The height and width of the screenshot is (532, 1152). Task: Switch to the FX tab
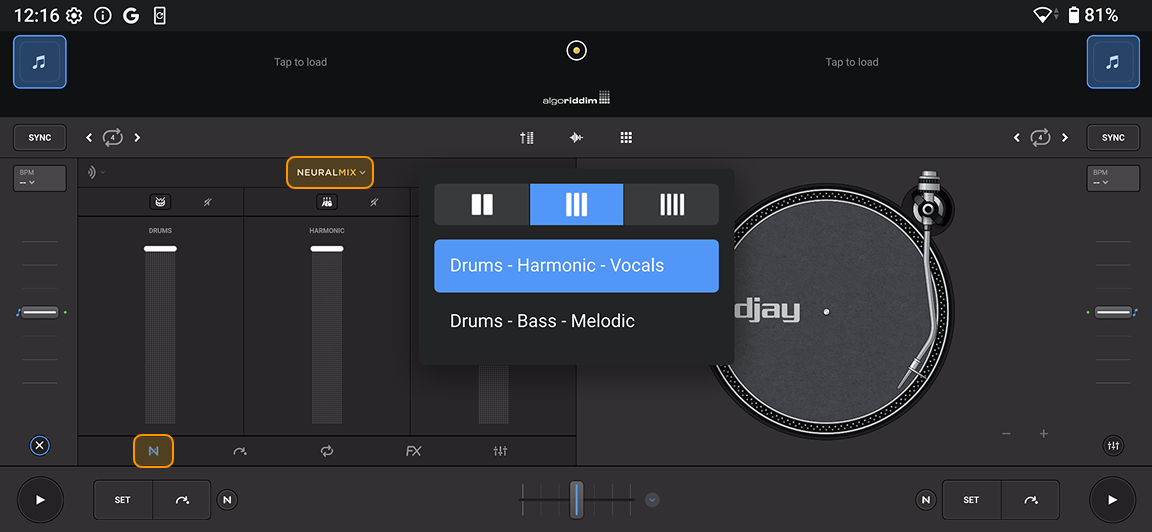coord(414,451)
